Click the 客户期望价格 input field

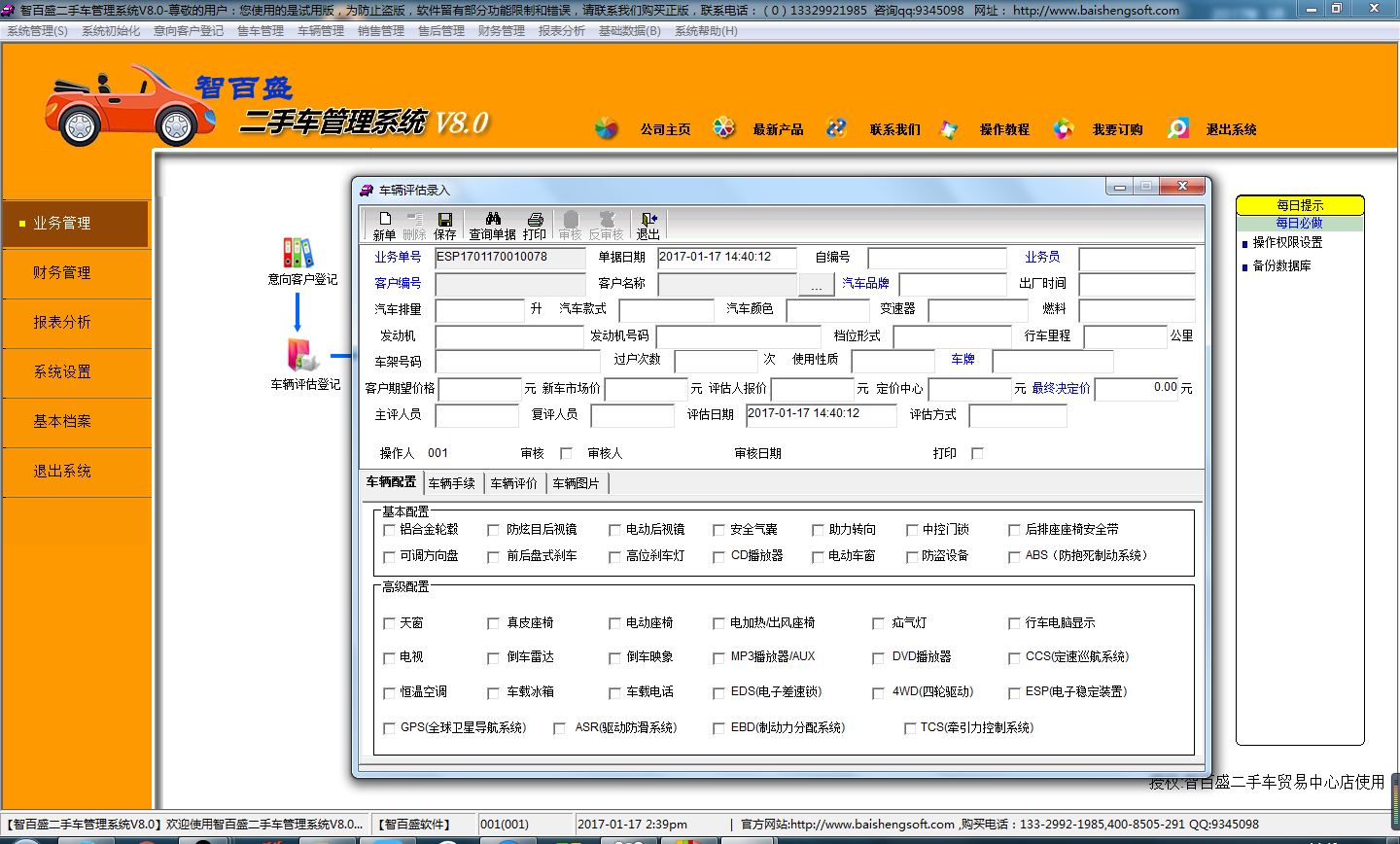(479, 389)
